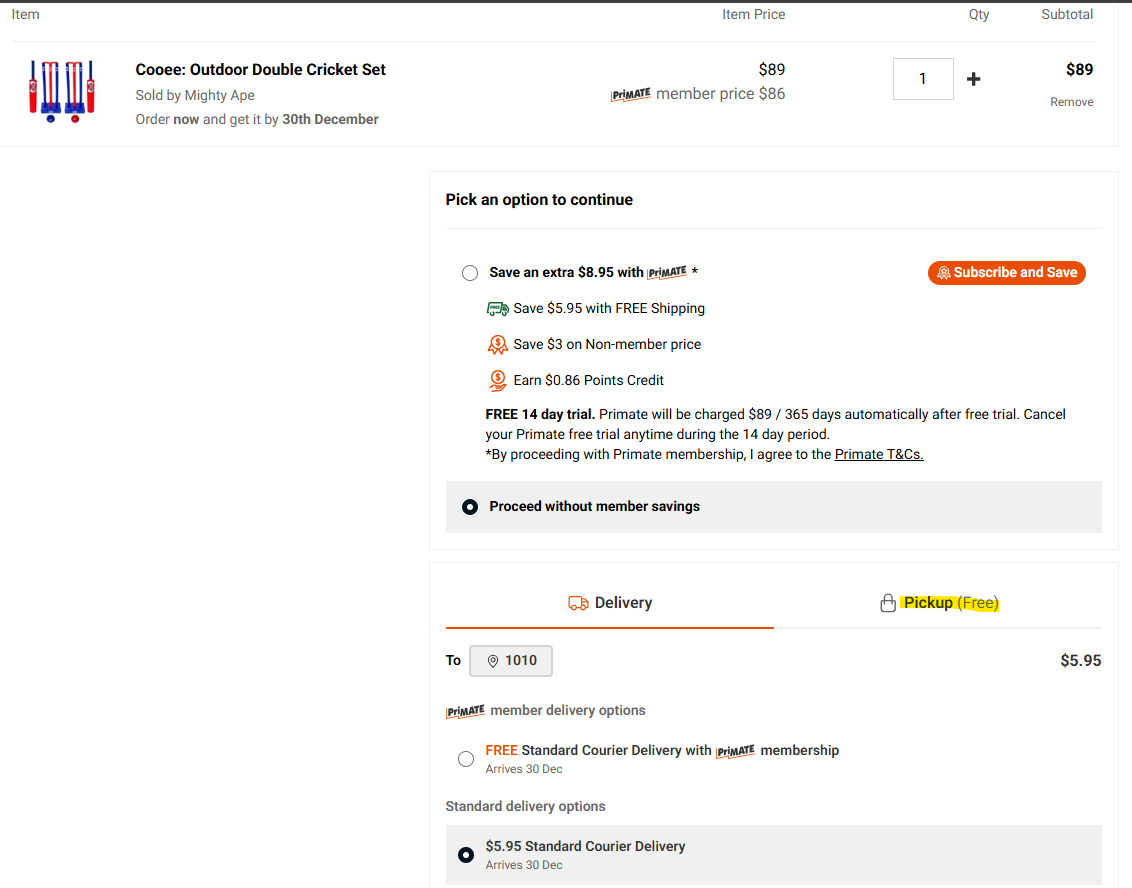Click the Points Credit coin icon
This screenshot has width=1132, height=888.
click(x=497, y=380)
